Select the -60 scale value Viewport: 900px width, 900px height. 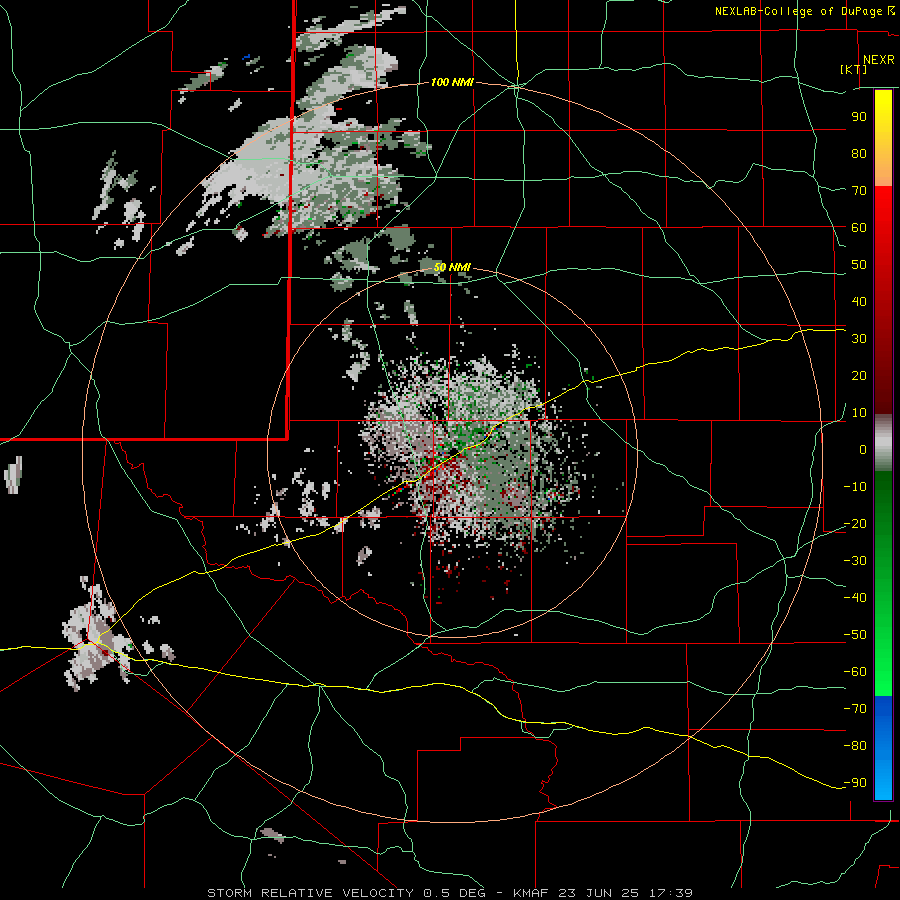coord(855,672)
